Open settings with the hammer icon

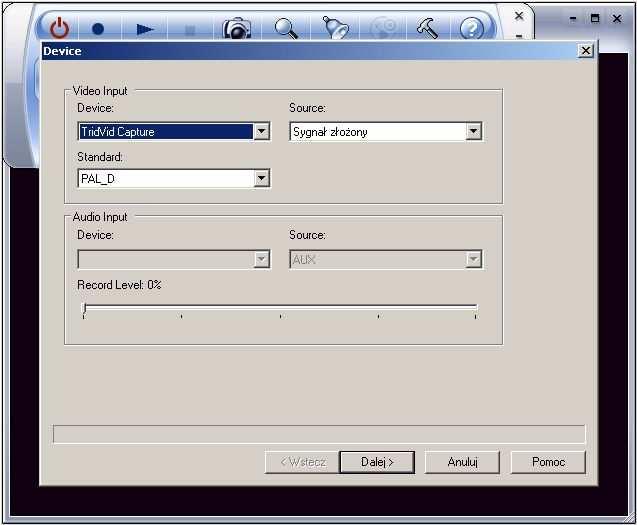427,28
